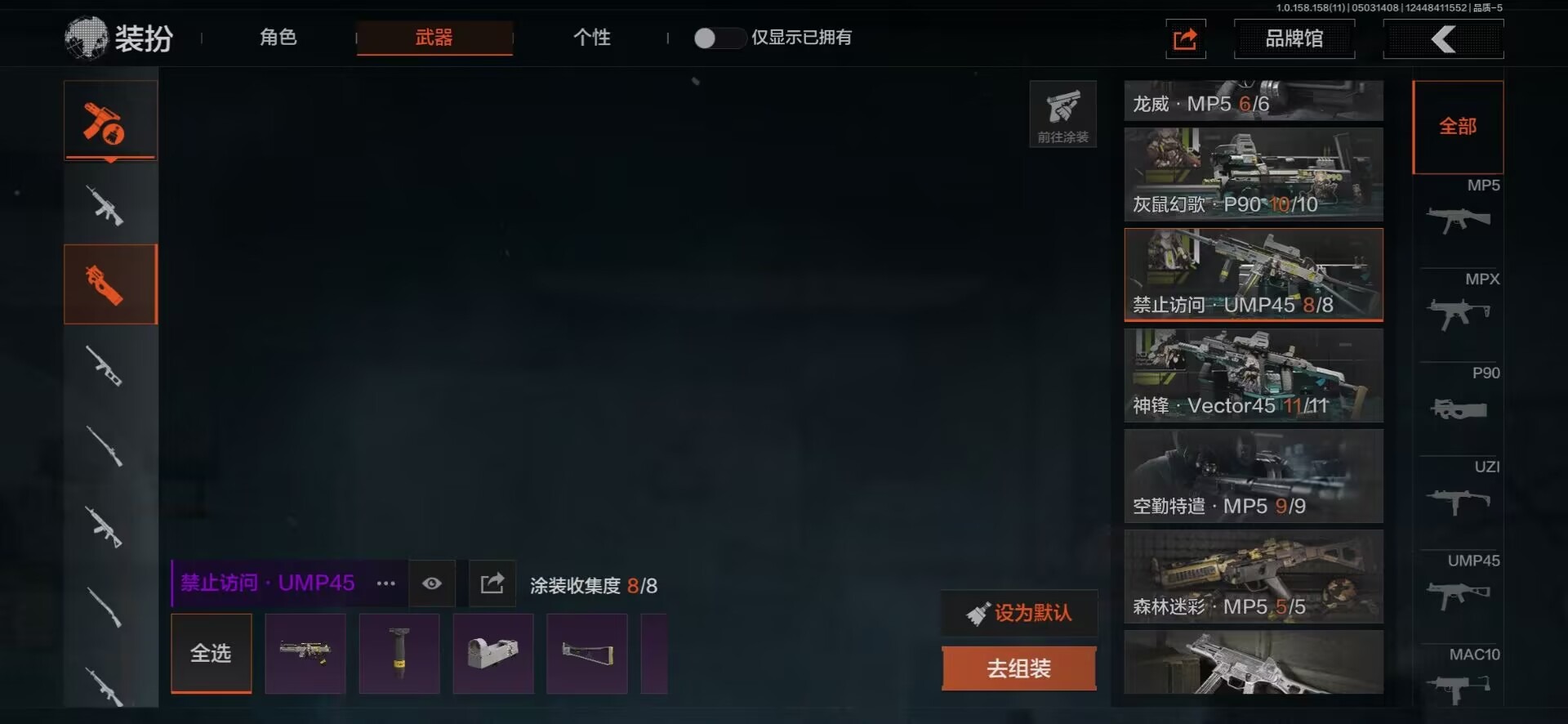The image size is (1568, 724).
Task: Toggle 仅显示已拥有 switch
Action: [x=719, y=38]
